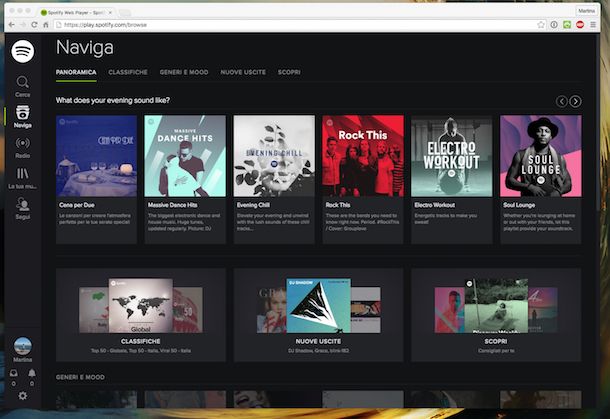
Task: Click the Spotify logo in the sidebar
Action: (x=23, y=51)
